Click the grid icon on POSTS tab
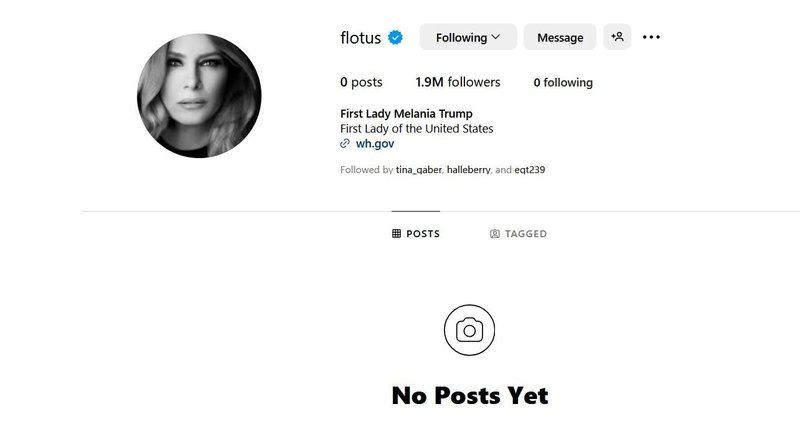The width and height of the screenshot is (800, 437). coord(396,234)
